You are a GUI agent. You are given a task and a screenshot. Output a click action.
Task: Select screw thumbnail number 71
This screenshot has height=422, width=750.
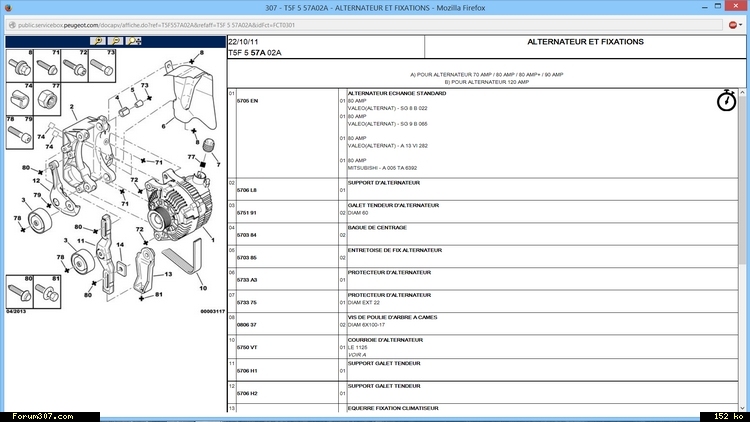coord(46,65)
